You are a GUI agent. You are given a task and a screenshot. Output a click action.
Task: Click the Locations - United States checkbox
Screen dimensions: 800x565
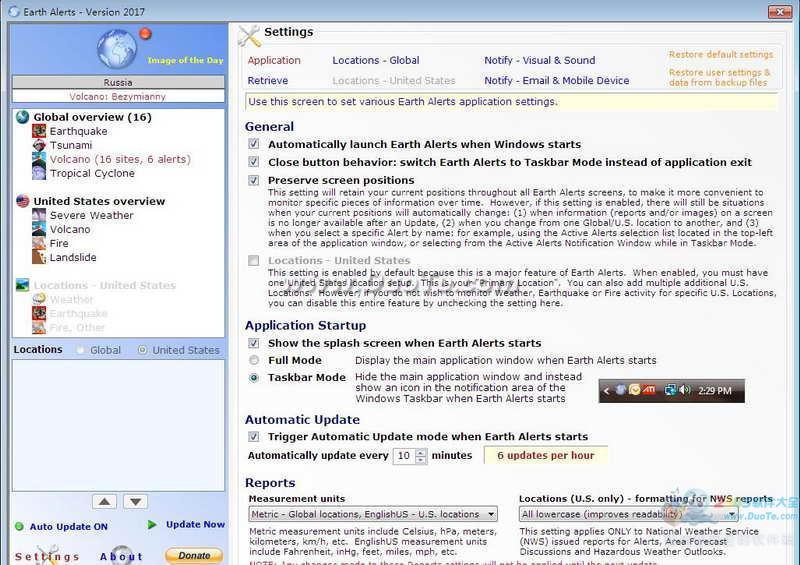(254, 260)
